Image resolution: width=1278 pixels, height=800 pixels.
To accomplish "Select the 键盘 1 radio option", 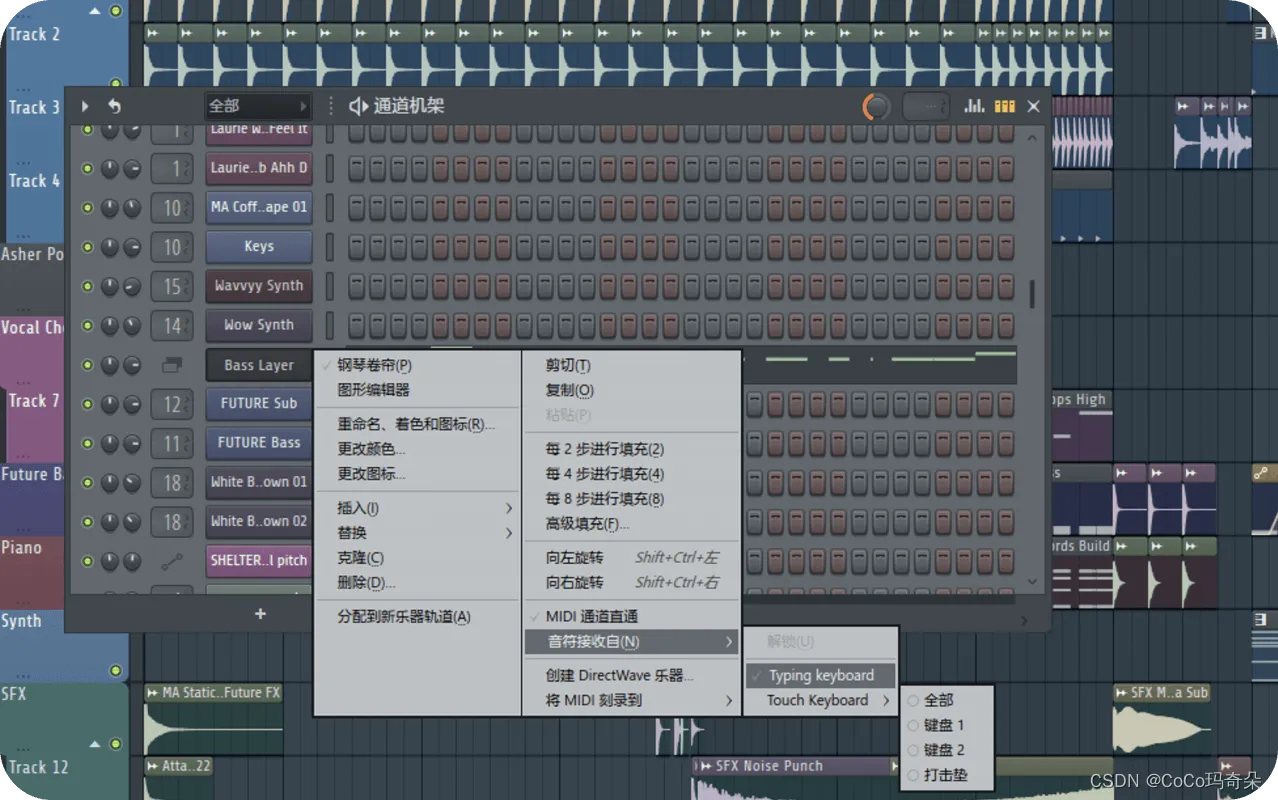I will [x=937, y=725].
